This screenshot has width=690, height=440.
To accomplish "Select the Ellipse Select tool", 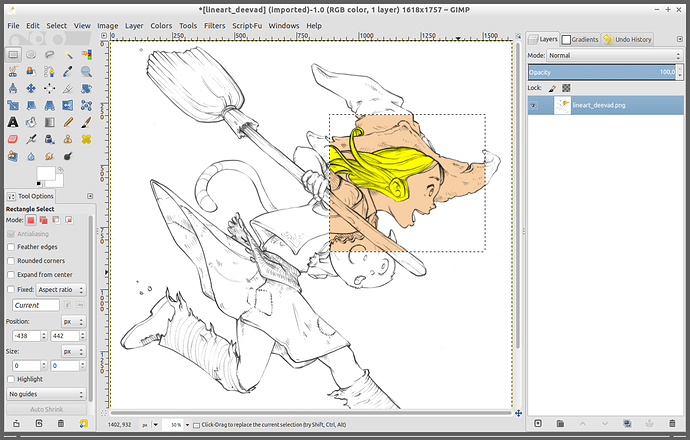I will click(x=33, y=54).
